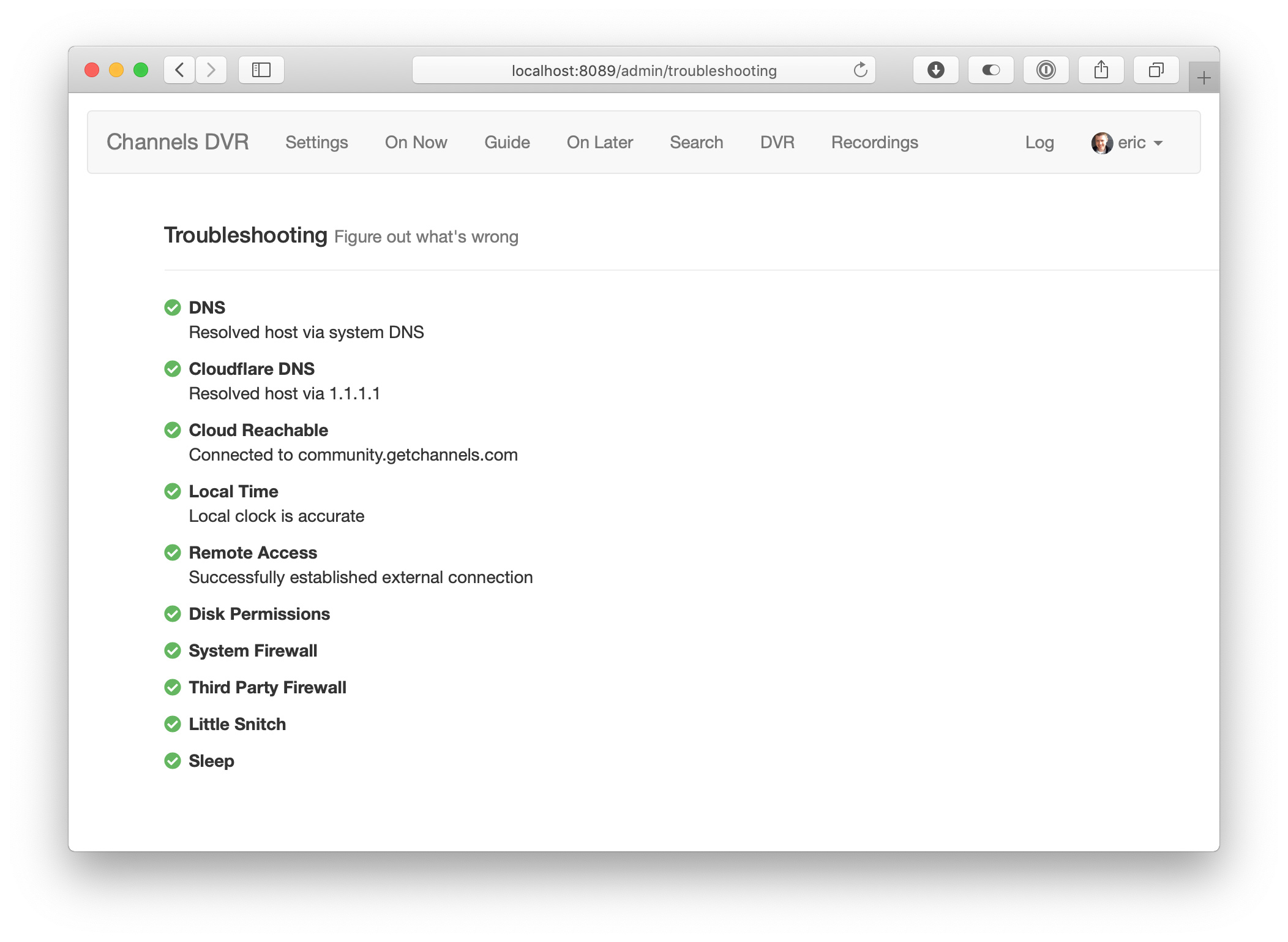The width and height of the screenshot is (1288, 942).
Task: Open the Log page
Action: tap(1039, 143)
